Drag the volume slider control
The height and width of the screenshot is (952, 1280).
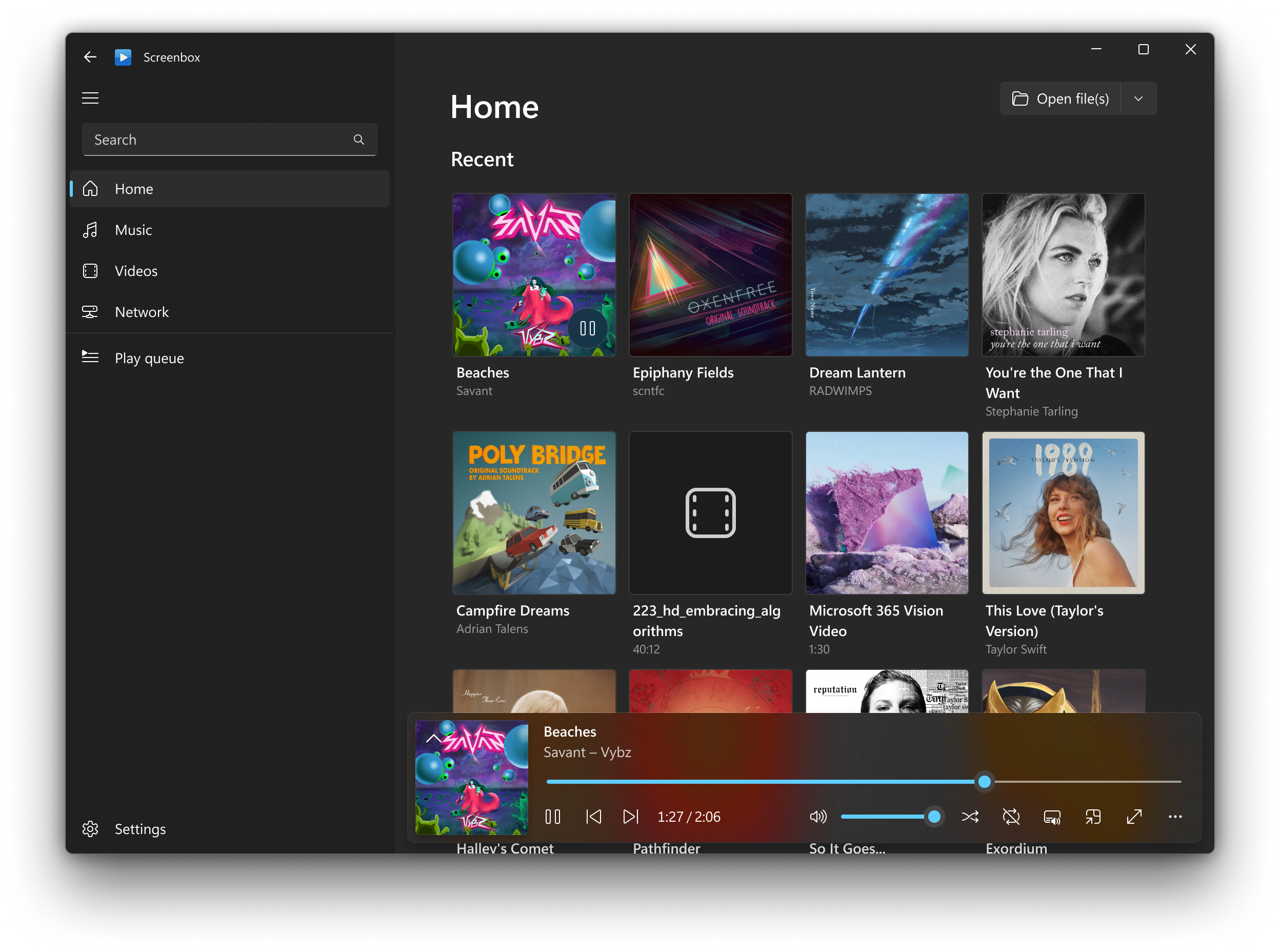(933, 817)
